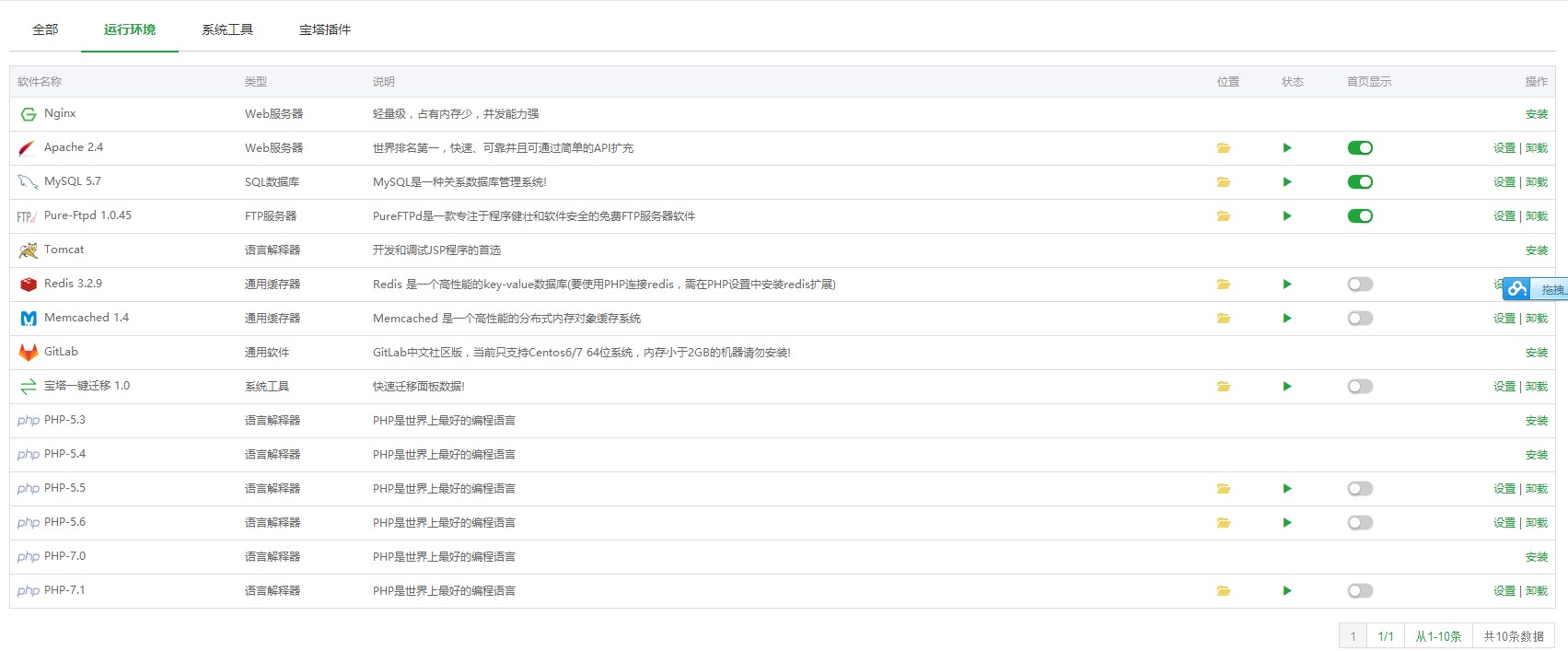Select the 运行环境 tab

coord(129,29)
